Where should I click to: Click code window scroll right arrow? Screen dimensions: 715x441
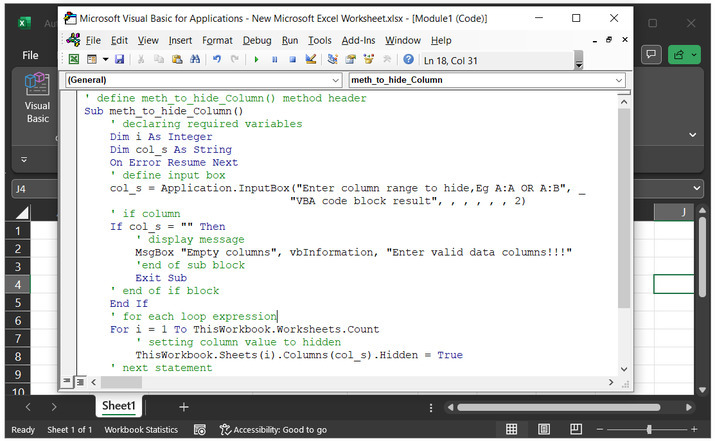click(x=611, y=382)
